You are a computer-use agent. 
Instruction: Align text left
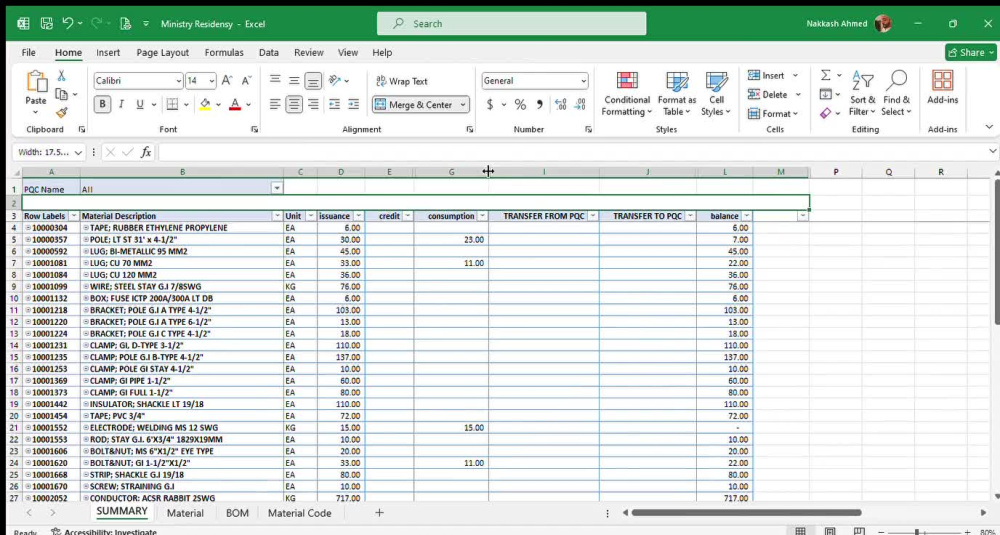[275, 105]
